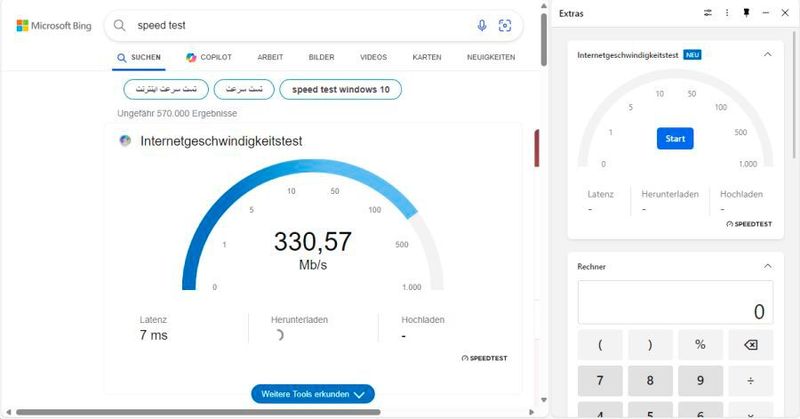Click the calculator 8 key
800x419 pixels.
click(650, 381)
